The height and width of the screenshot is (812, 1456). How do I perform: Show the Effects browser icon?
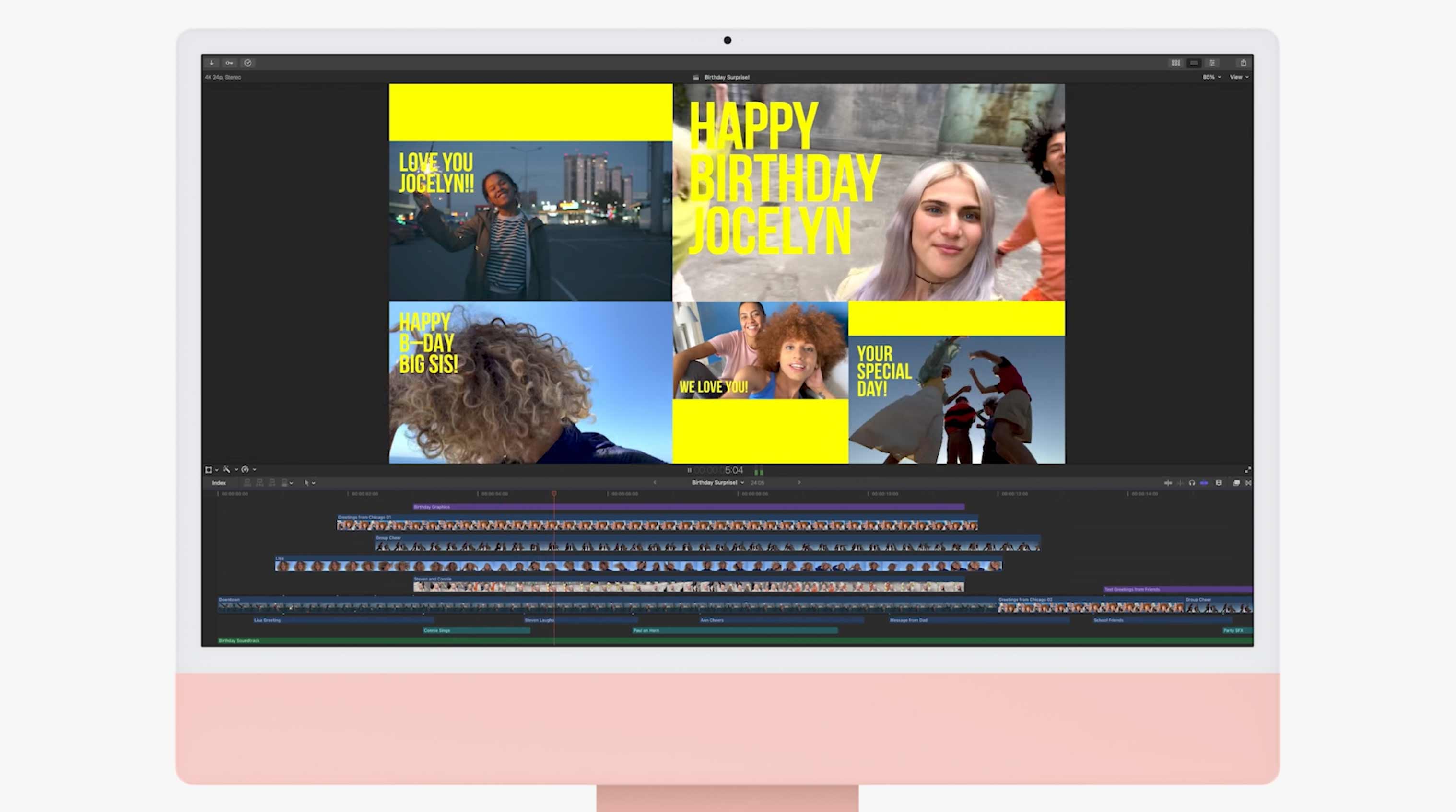pyautogui.click(x=1236, y=483)
